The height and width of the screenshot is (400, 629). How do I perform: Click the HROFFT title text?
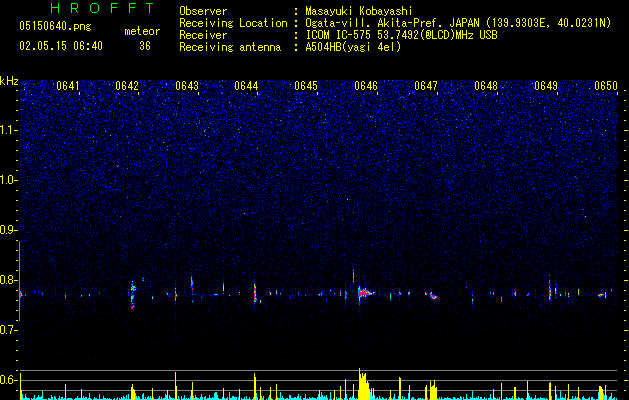pyautogui.click(x=103, y=8)
